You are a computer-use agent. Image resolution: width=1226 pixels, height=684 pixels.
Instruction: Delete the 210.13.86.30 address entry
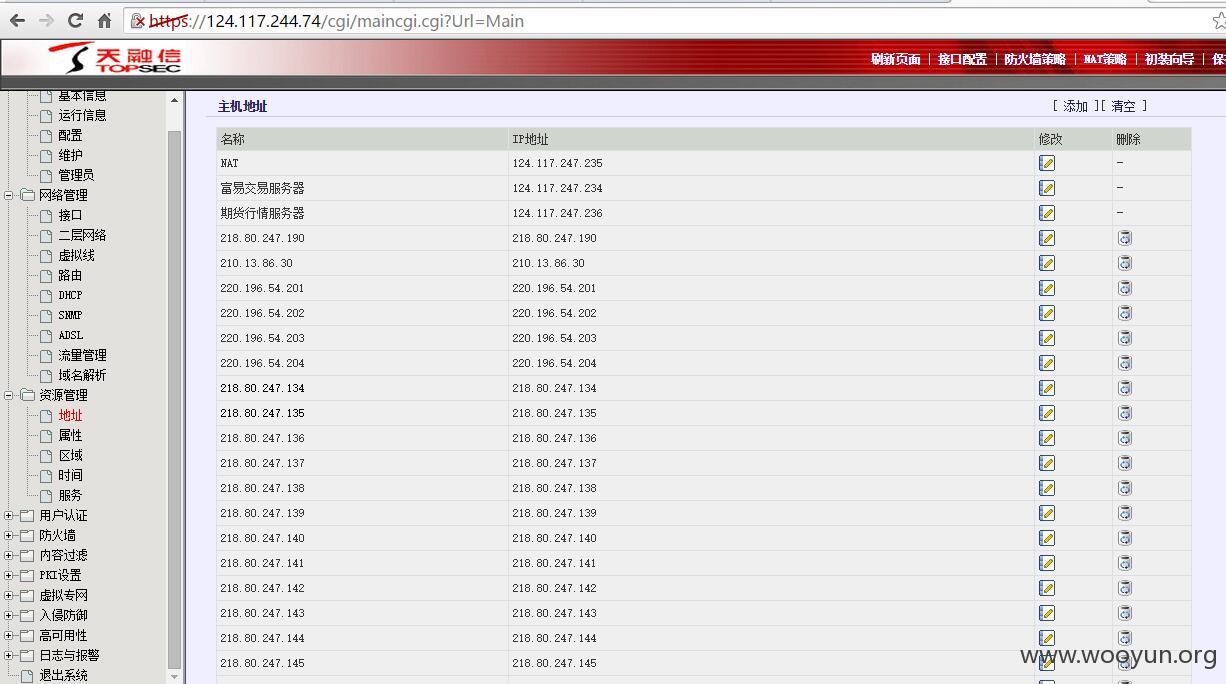(1125, 263)
